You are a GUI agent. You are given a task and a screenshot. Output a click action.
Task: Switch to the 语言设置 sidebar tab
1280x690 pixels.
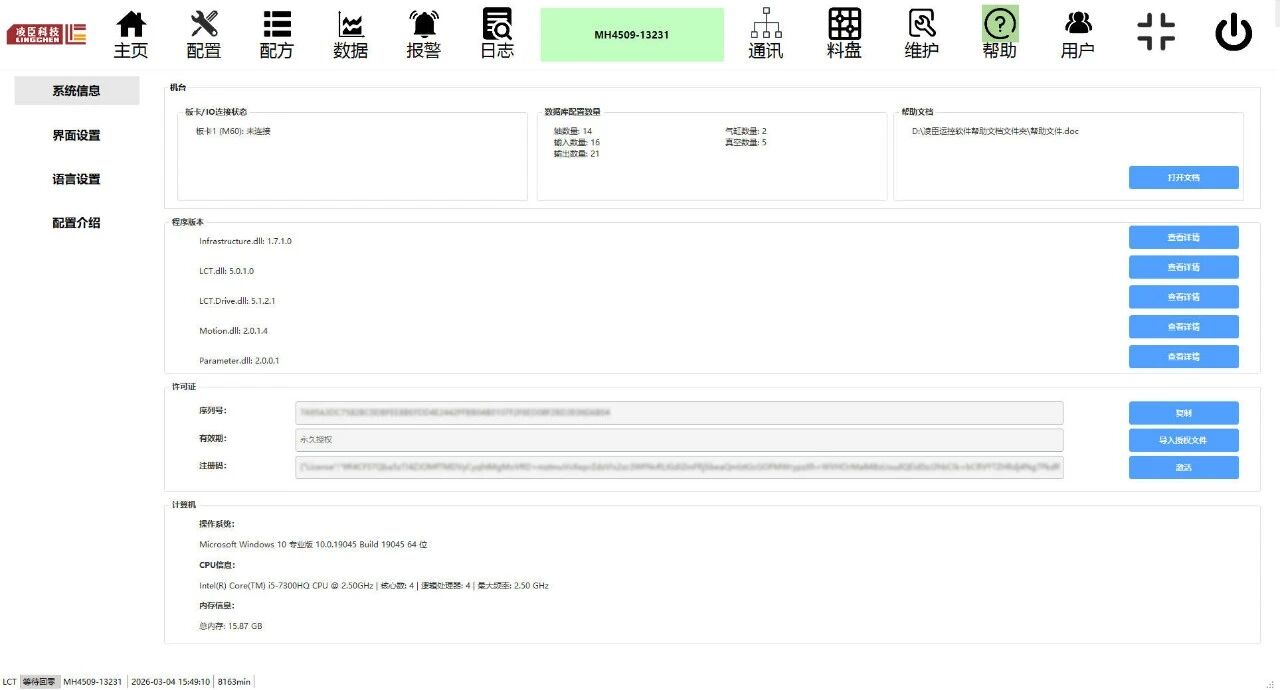[76, 179]
